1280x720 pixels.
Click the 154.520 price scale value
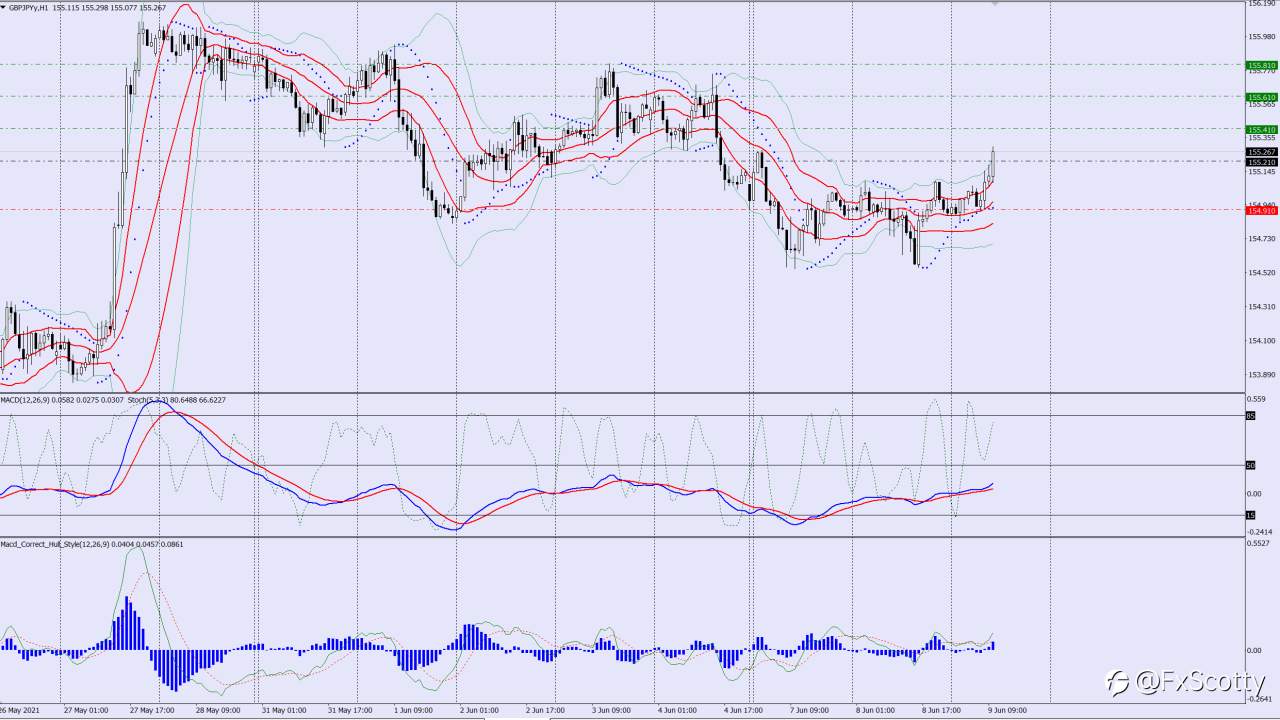(1261, 273)
